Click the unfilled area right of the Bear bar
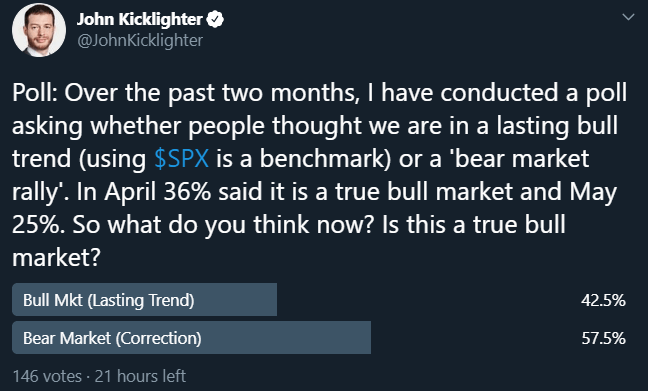 click(475, 338)
